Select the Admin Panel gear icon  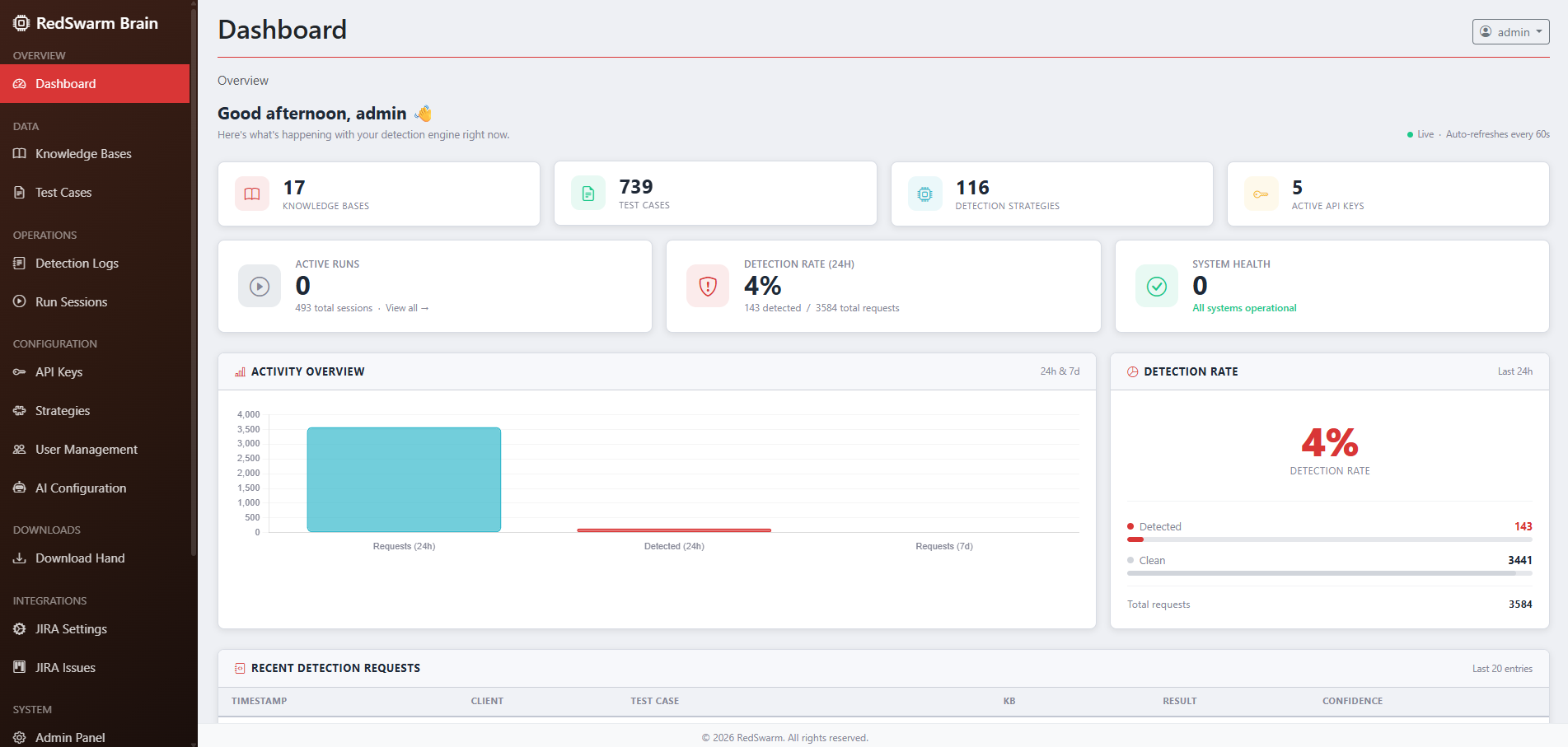[19, 737]
